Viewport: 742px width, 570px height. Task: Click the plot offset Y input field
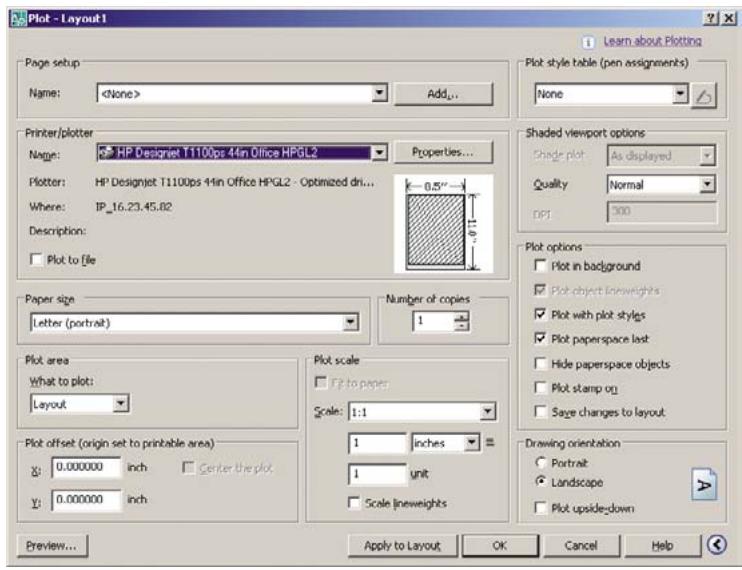point(86,500)
